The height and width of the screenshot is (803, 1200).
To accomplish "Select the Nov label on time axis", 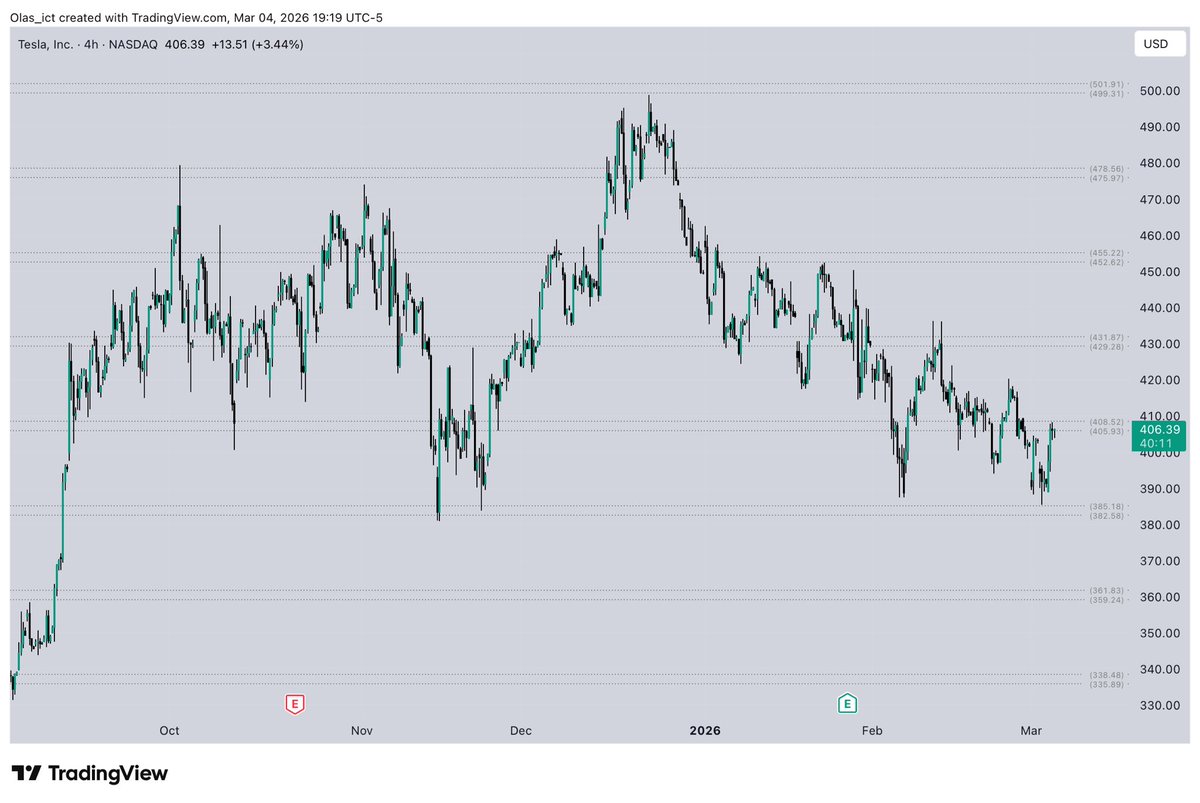I will click(x=362, y=731).
